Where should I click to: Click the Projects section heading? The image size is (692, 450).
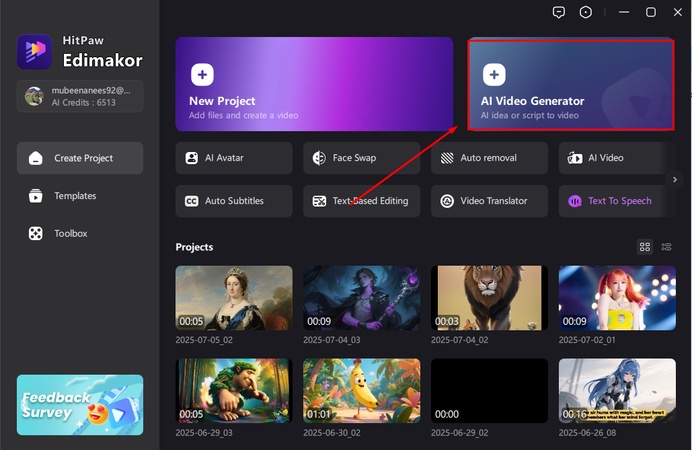pos(194,247)
